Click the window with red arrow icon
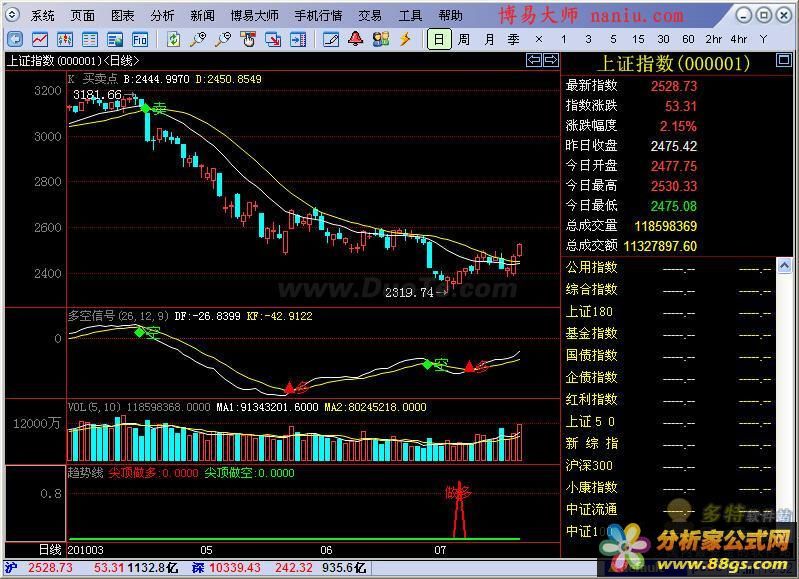The image size is (799, 579). (273, 39)
